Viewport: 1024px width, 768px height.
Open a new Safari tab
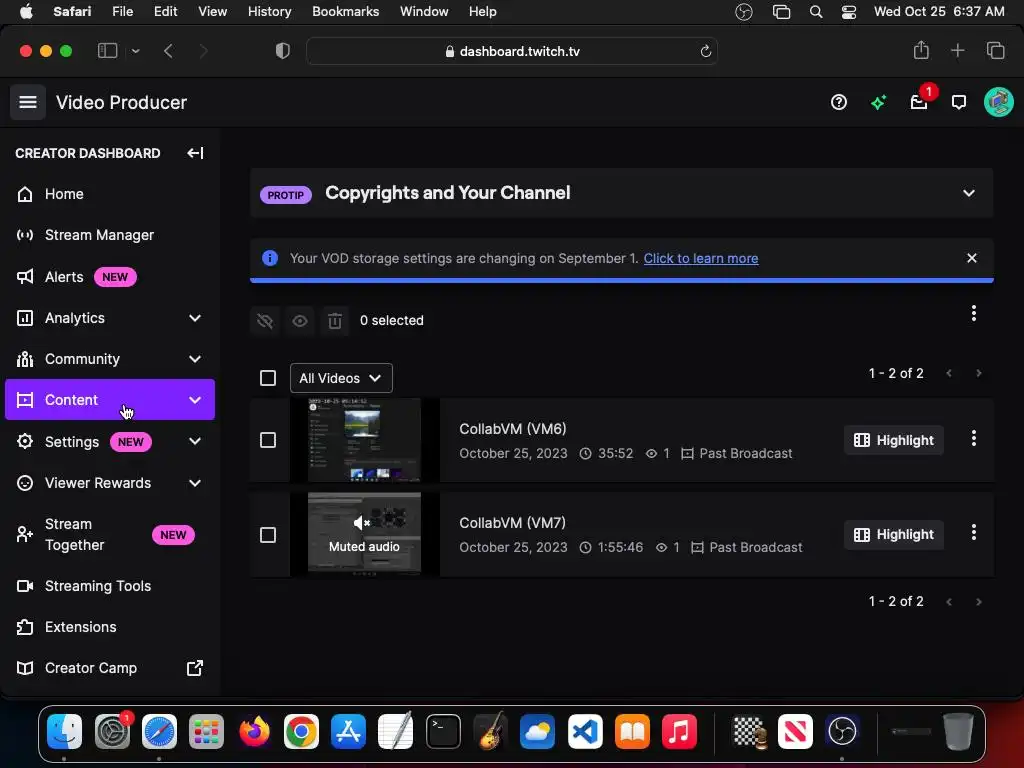coord(957,50)
